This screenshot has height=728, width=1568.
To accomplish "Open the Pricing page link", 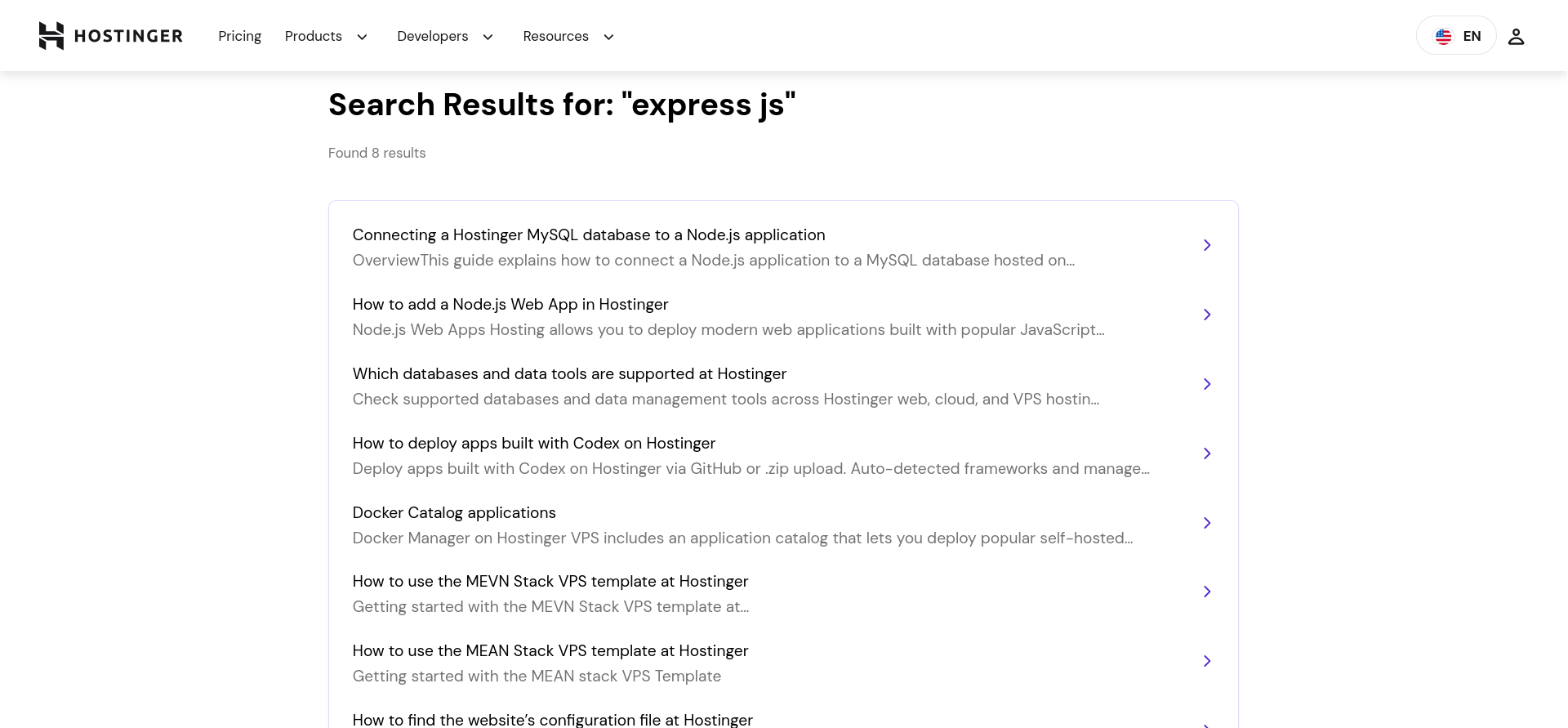I will click(x=239, y=36).
